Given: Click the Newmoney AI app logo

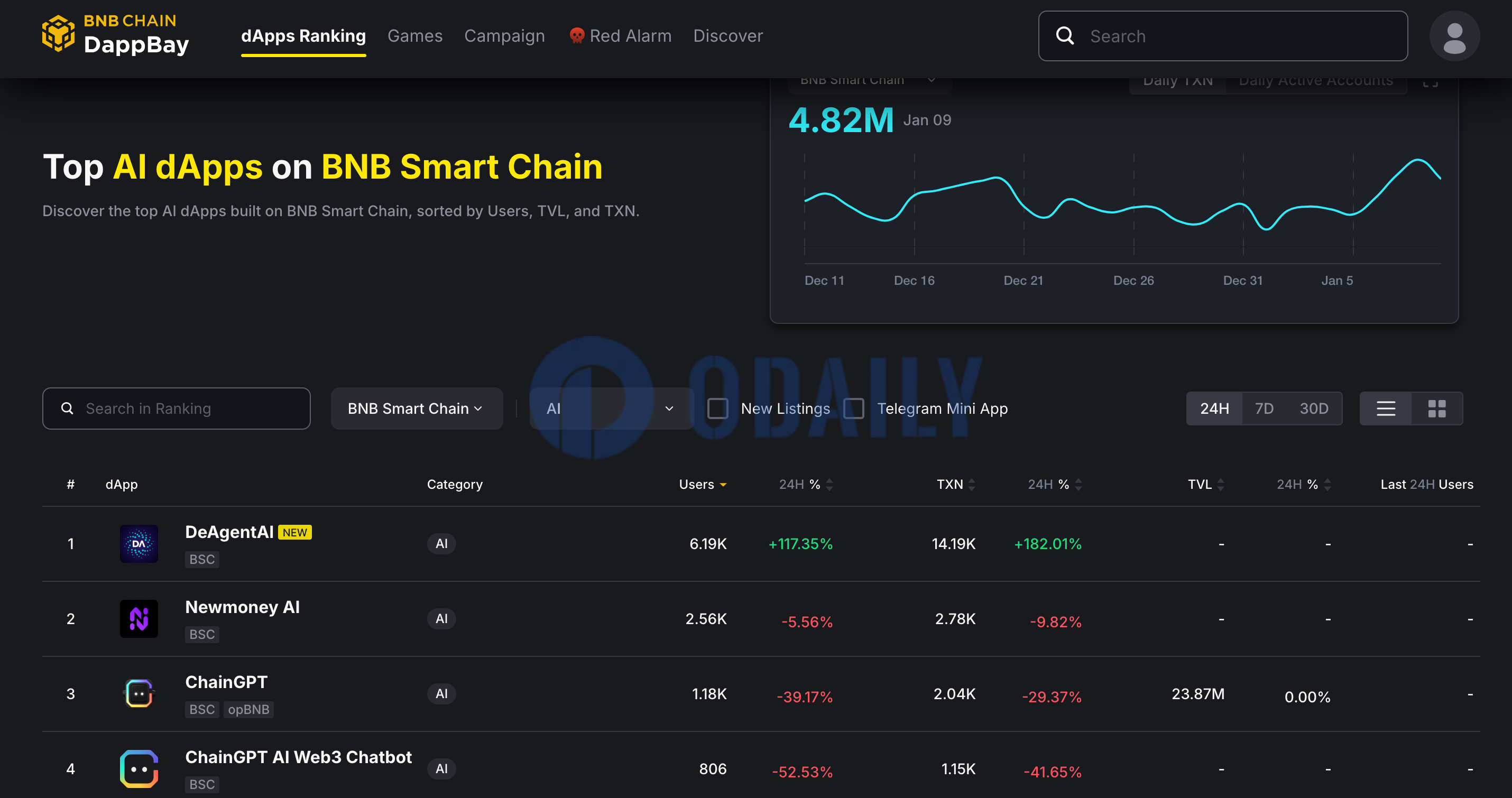Looking at the screenshot, I should coord(139,619).
